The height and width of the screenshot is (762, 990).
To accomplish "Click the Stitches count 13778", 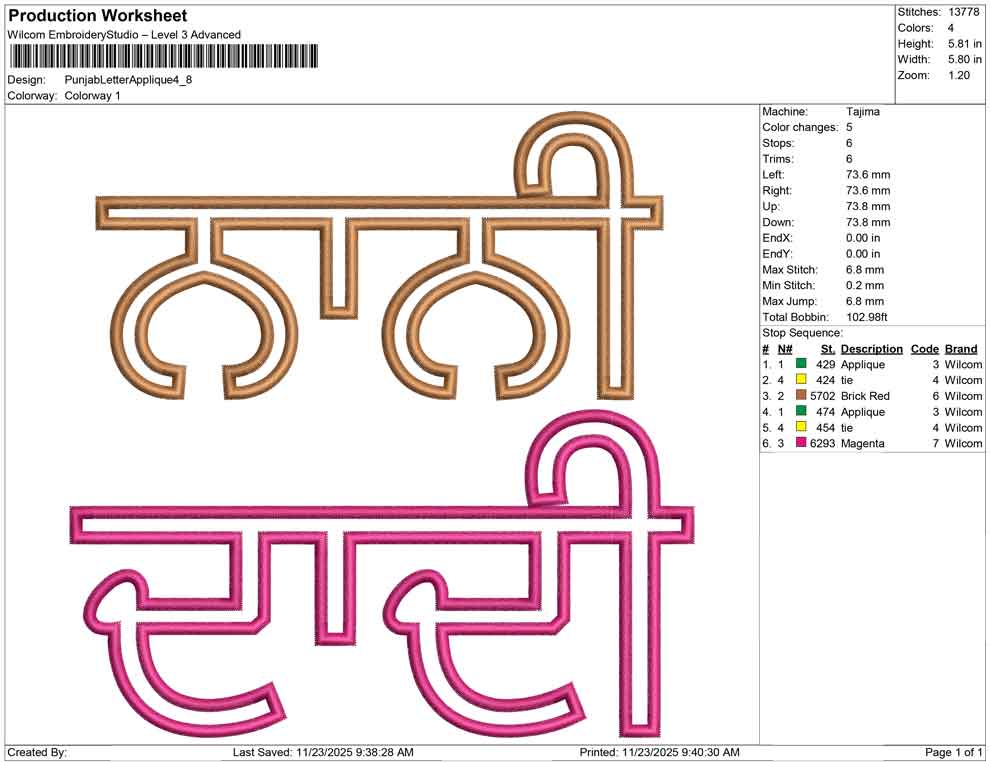I will tap(965, 11).
